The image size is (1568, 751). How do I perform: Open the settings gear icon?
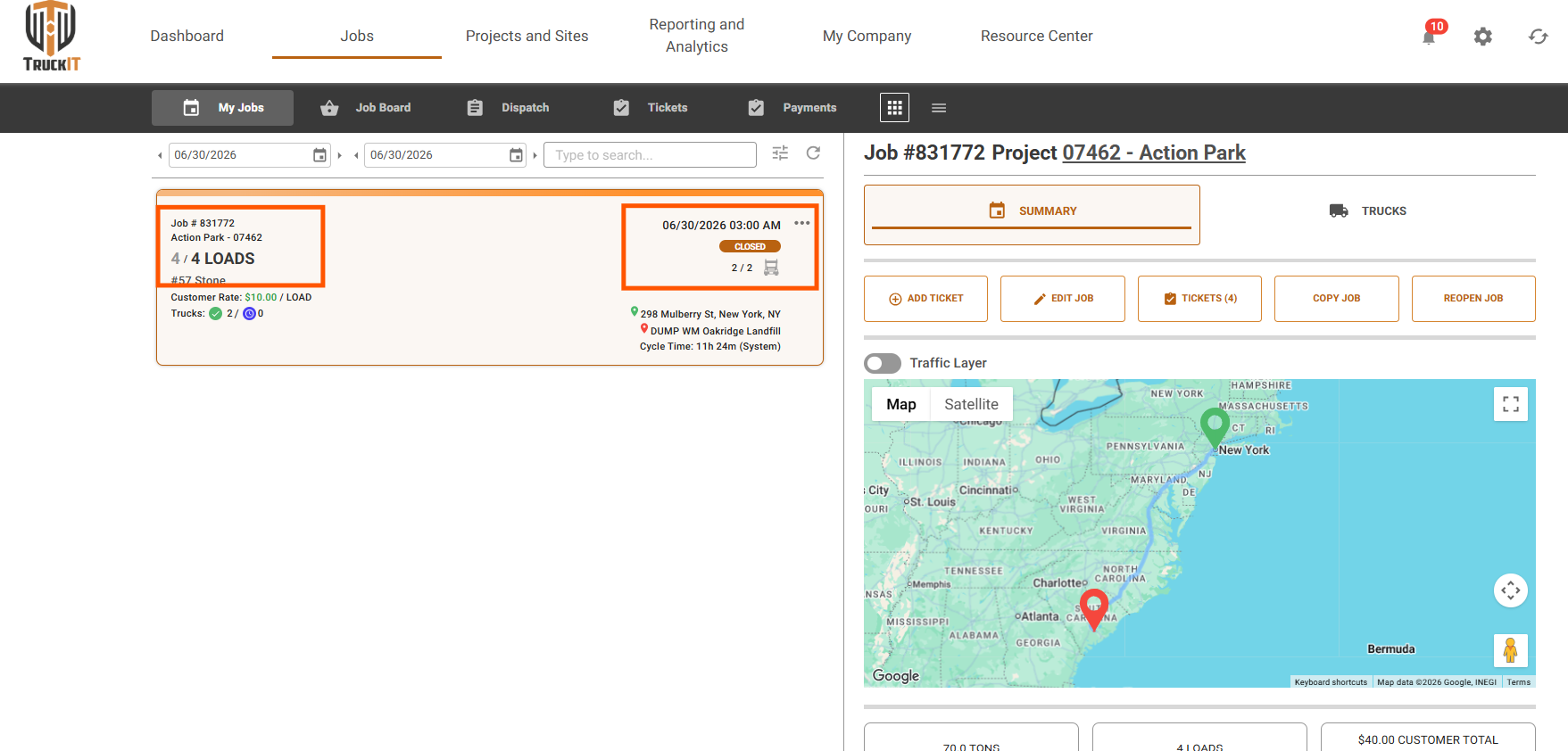tap(1483, 37)
